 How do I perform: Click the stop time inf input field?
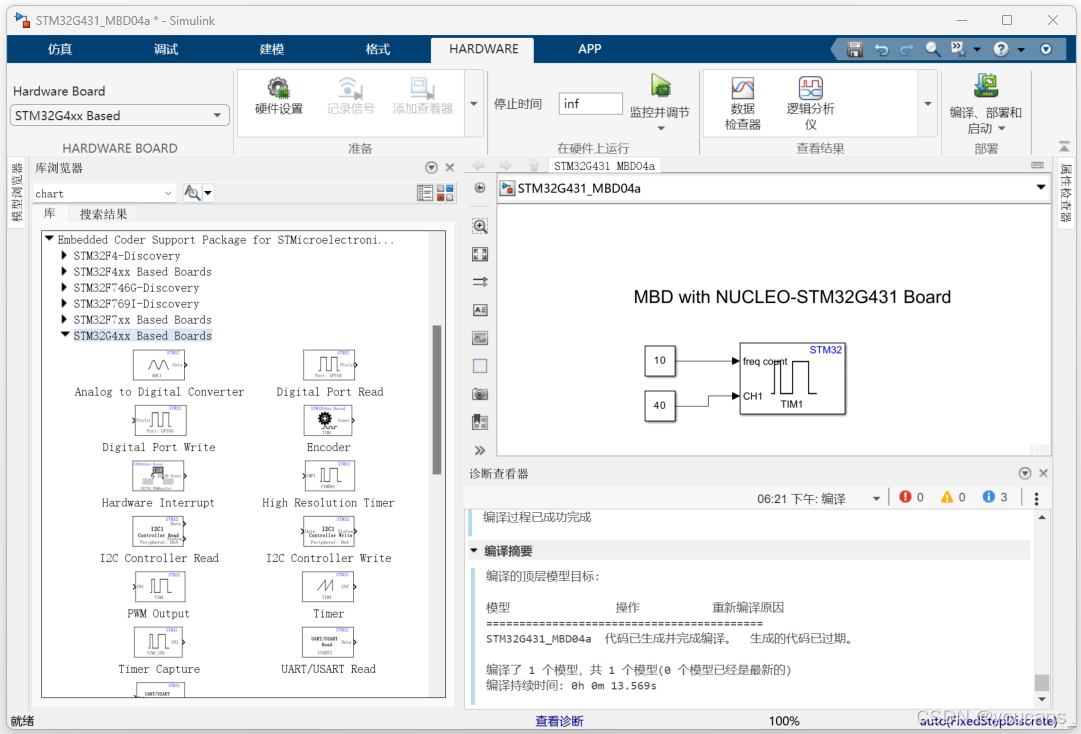coord(590,104)
